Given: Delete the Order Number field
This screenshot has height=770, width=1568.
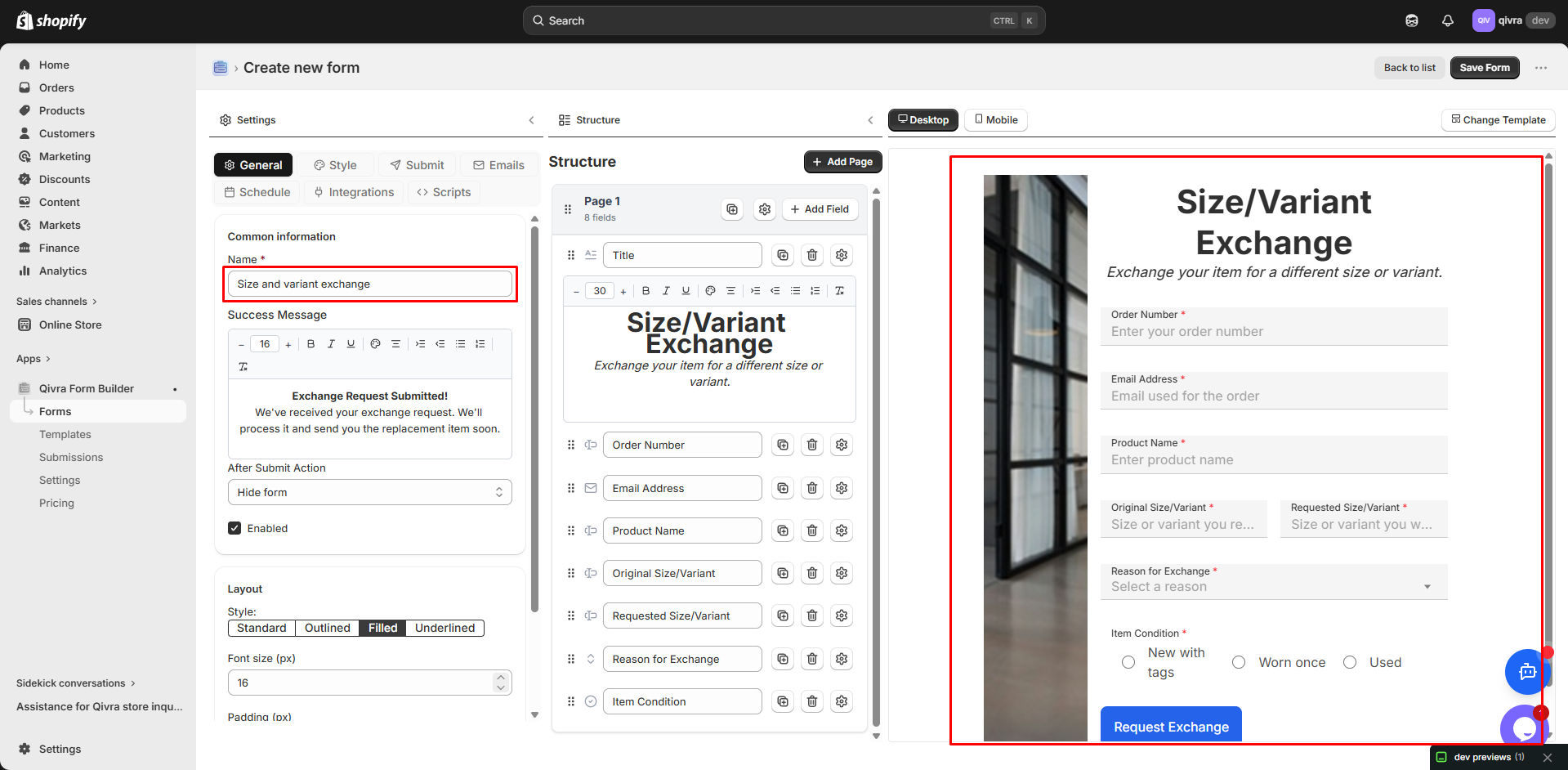Looking at the screenshot, I should [812, 445].
